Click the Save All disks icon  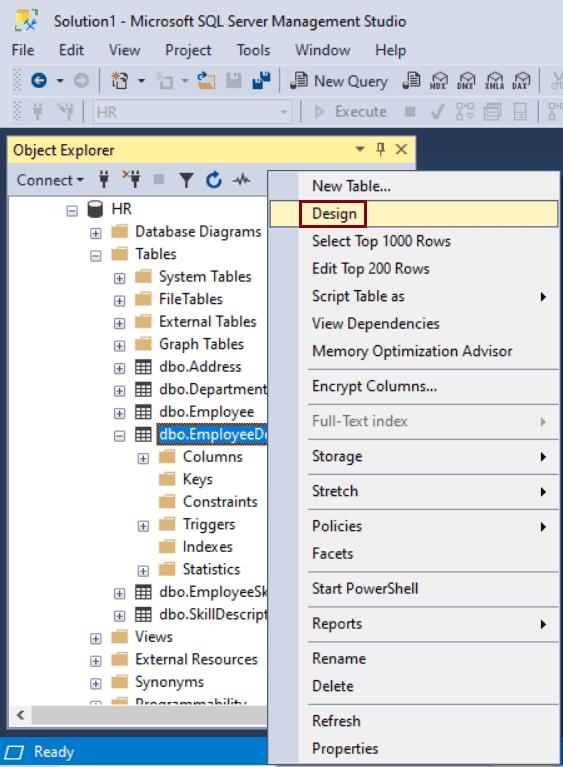coord(261,81)
